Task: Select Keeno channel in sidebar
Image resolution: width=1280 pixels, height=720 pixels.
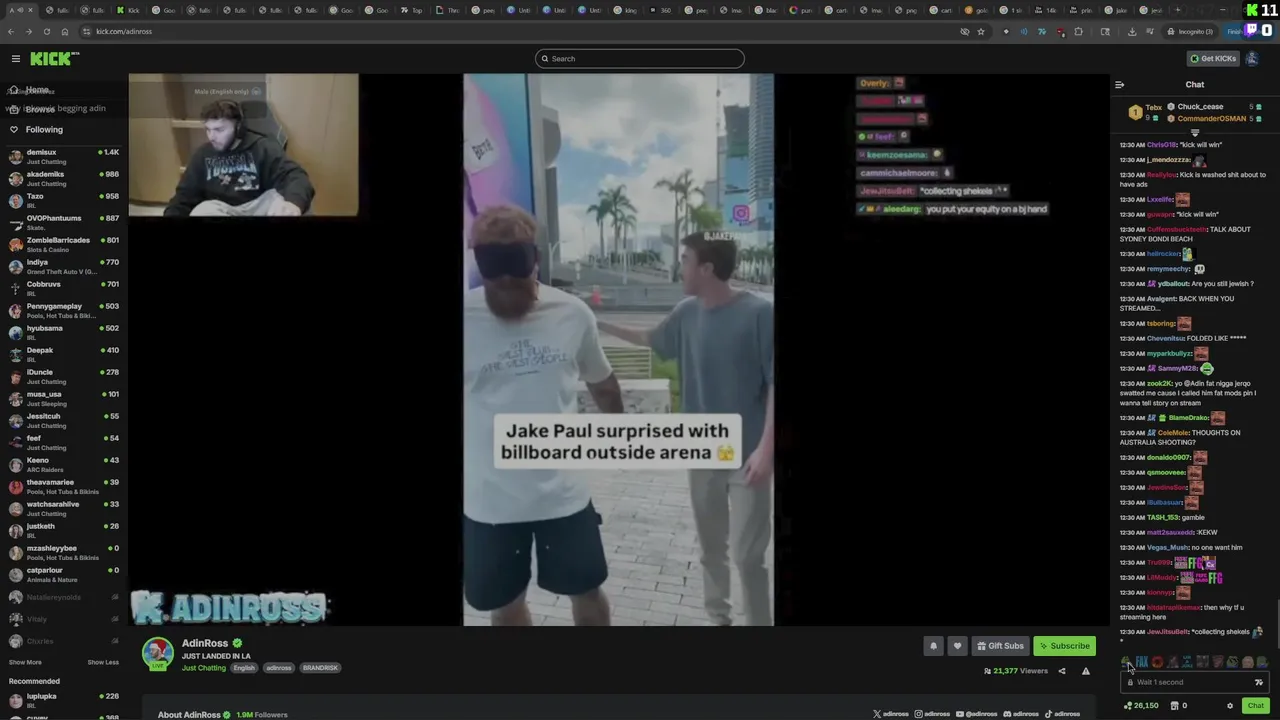Action: pyautogui.click(x=62, y=465)
